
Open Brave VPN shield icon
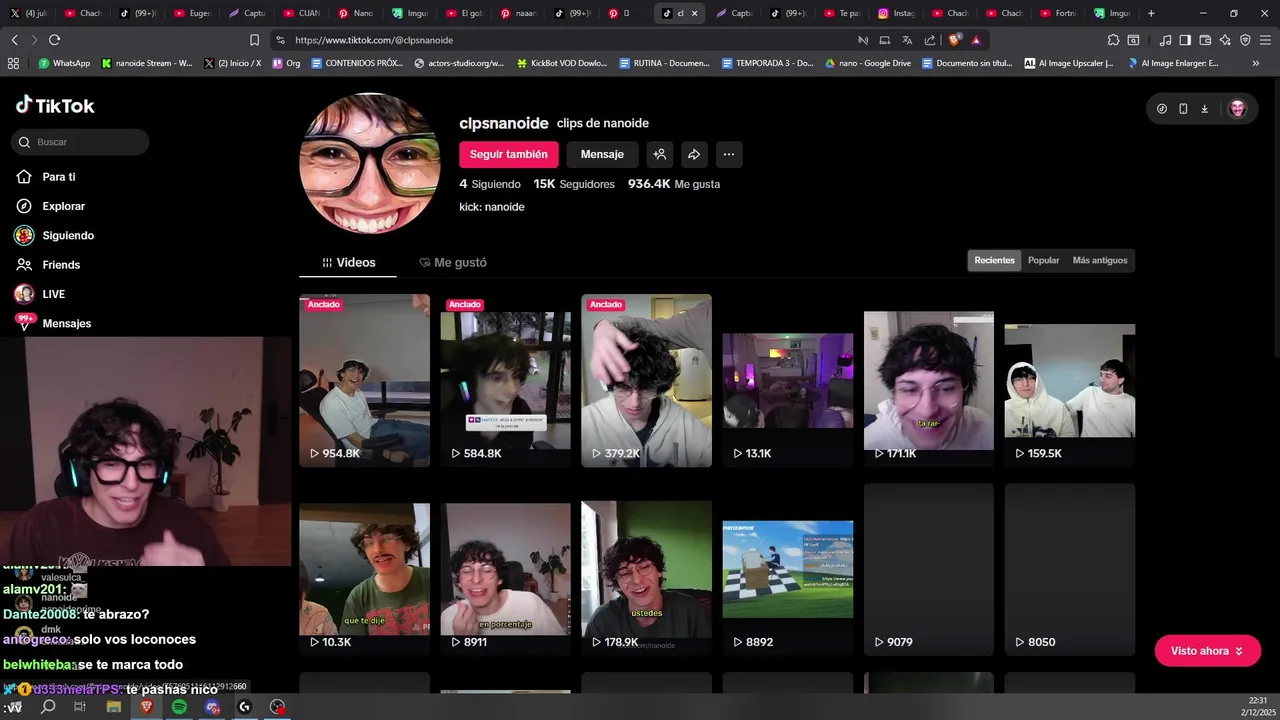[1245, 40]
